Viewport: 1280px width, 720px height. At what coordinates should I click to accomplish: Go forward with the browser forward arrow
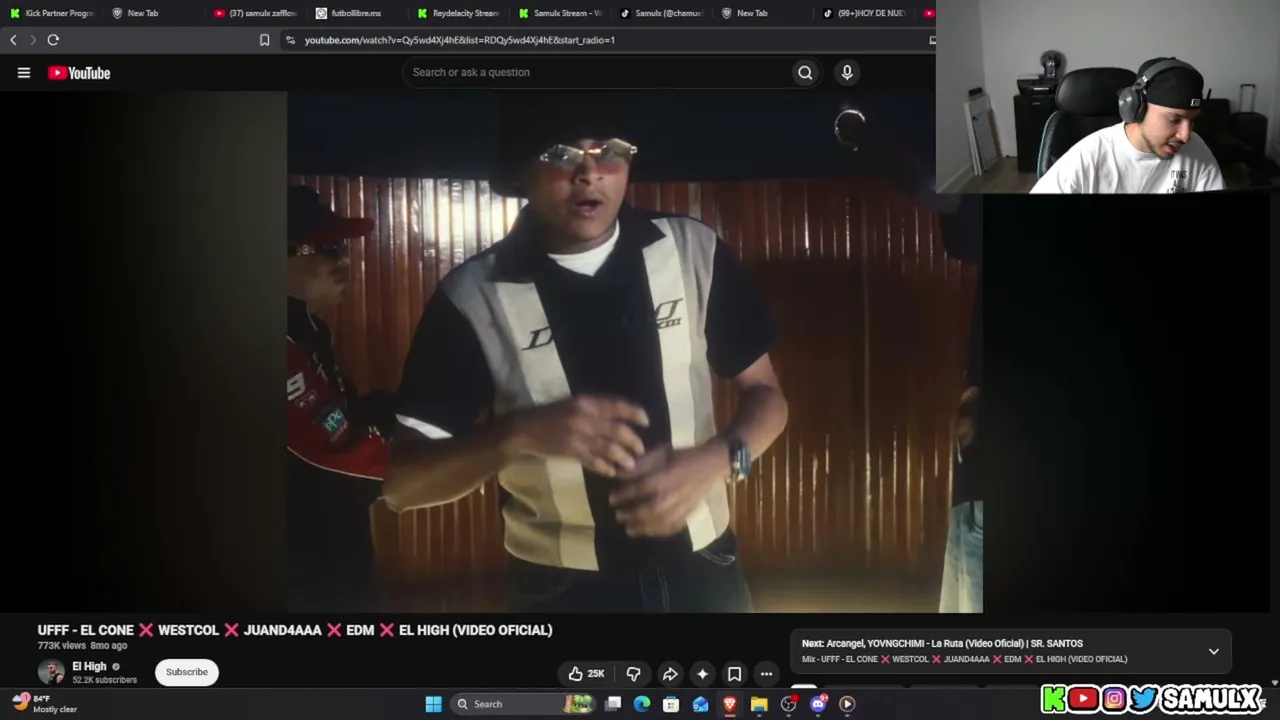tap(32, 40)
